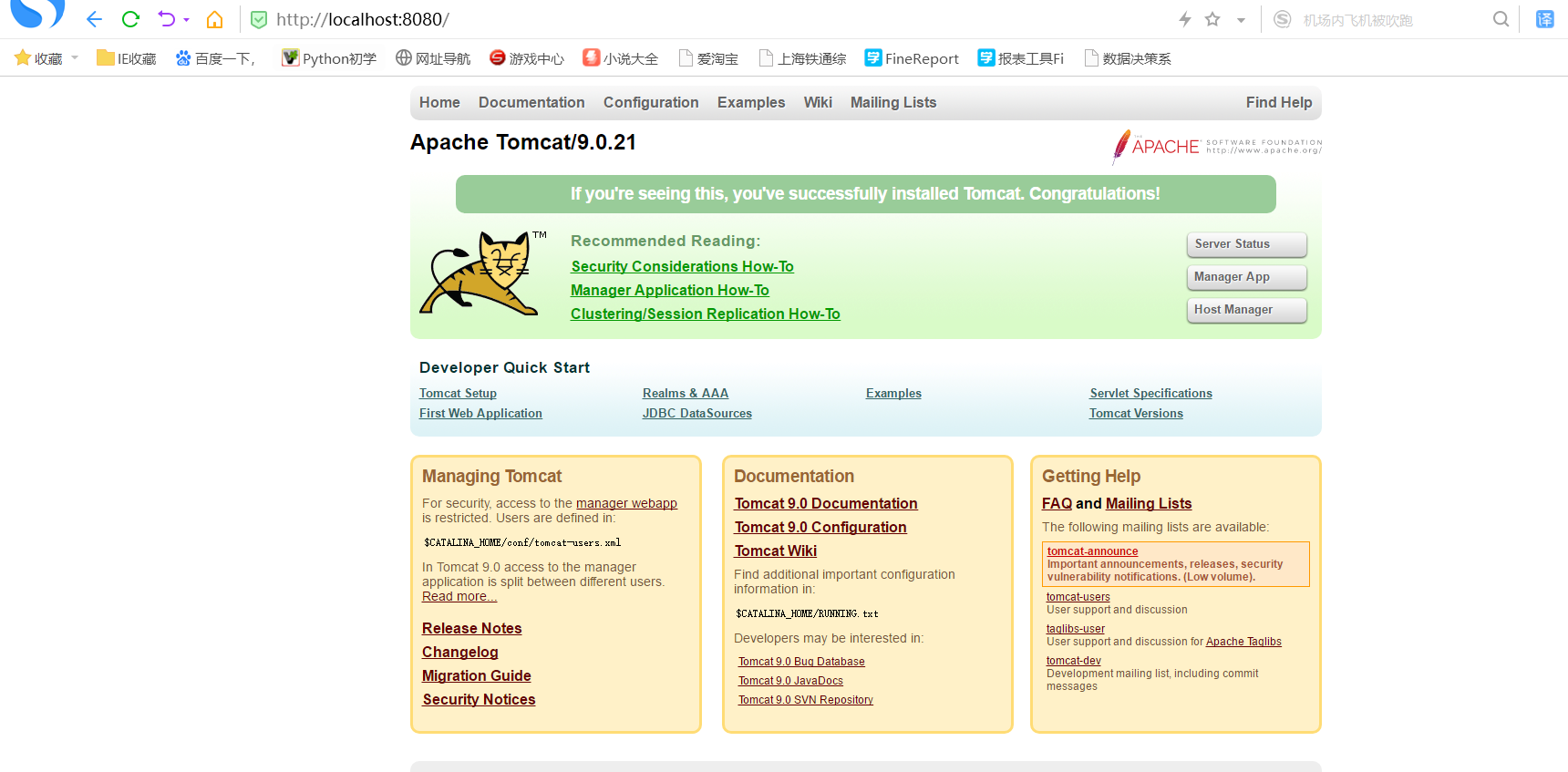Open 百度一下 bookmark

[216, 58]
